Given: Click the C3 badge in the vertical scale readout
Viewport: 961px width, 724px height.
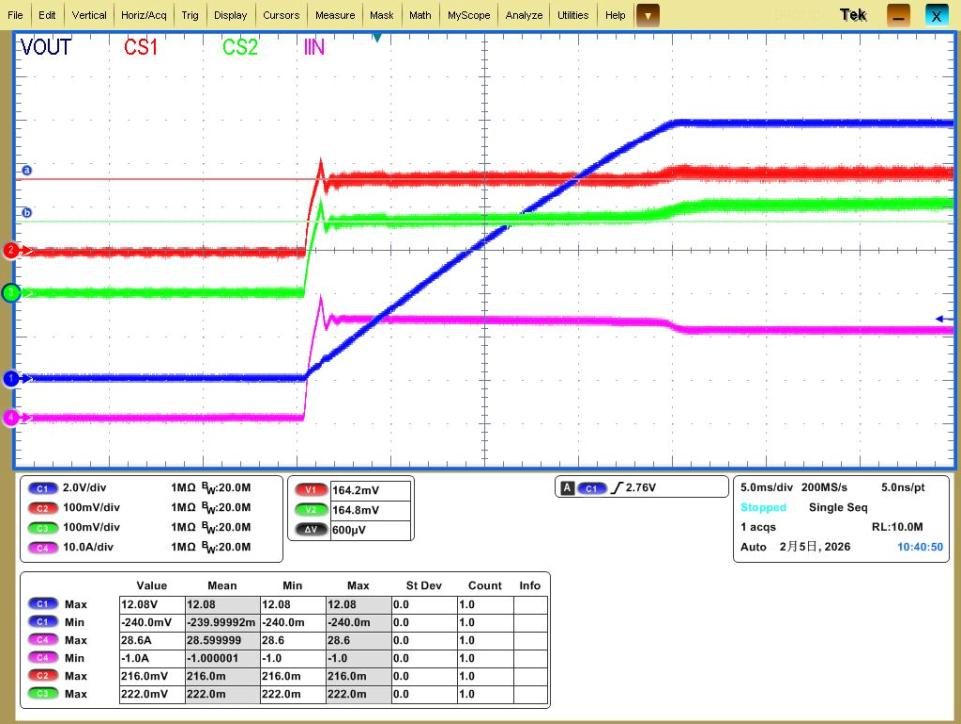Looking at the screenshot, I should pyautogui.click(x=42, y=528).
